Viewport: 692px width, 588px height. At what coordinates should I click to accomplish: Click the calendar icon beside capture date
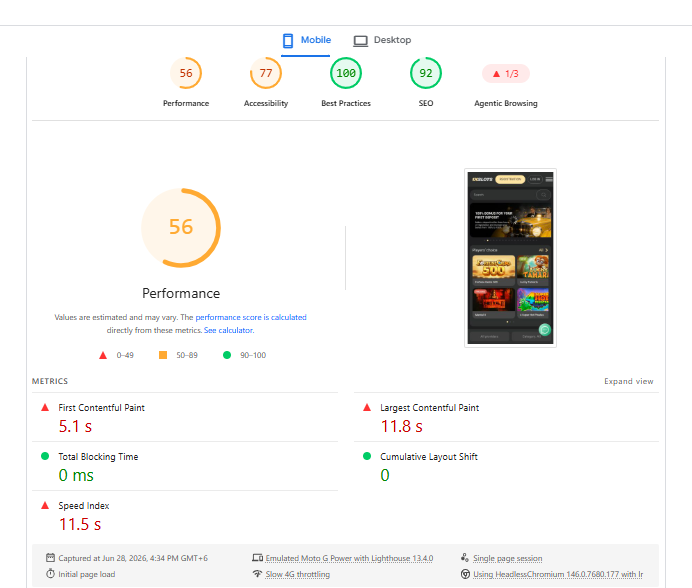50,558
